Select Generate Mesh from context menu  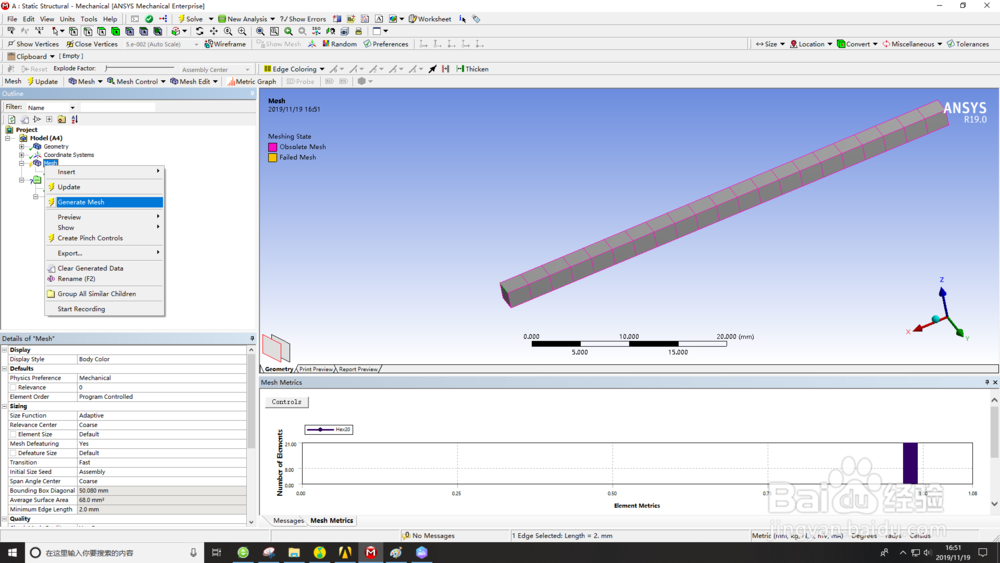tap(105, 202)
